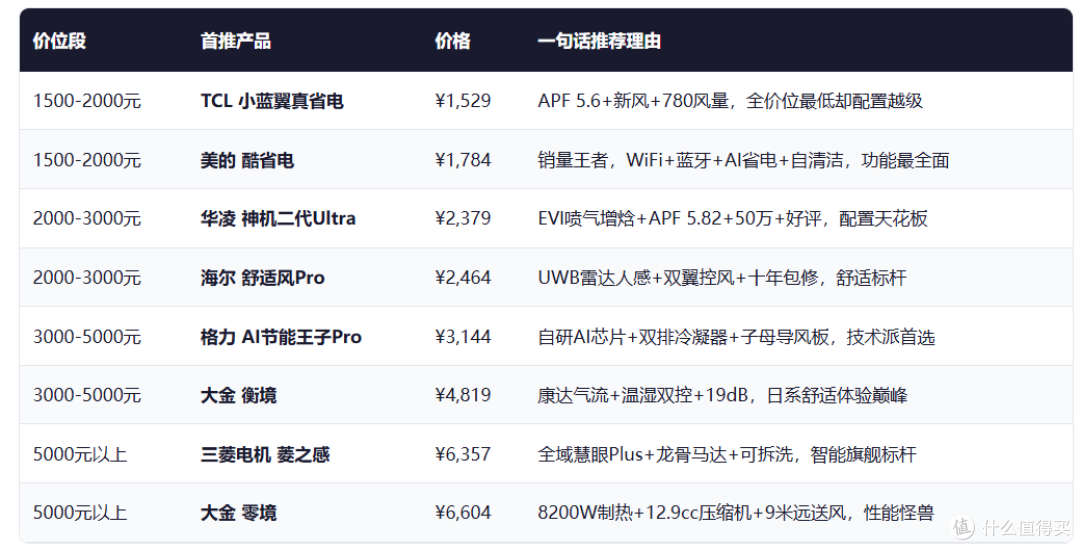The height and width of the screenshot is (550, 1080).
Task: Click reason text starting 销量王者
Action: click(744, 160)
